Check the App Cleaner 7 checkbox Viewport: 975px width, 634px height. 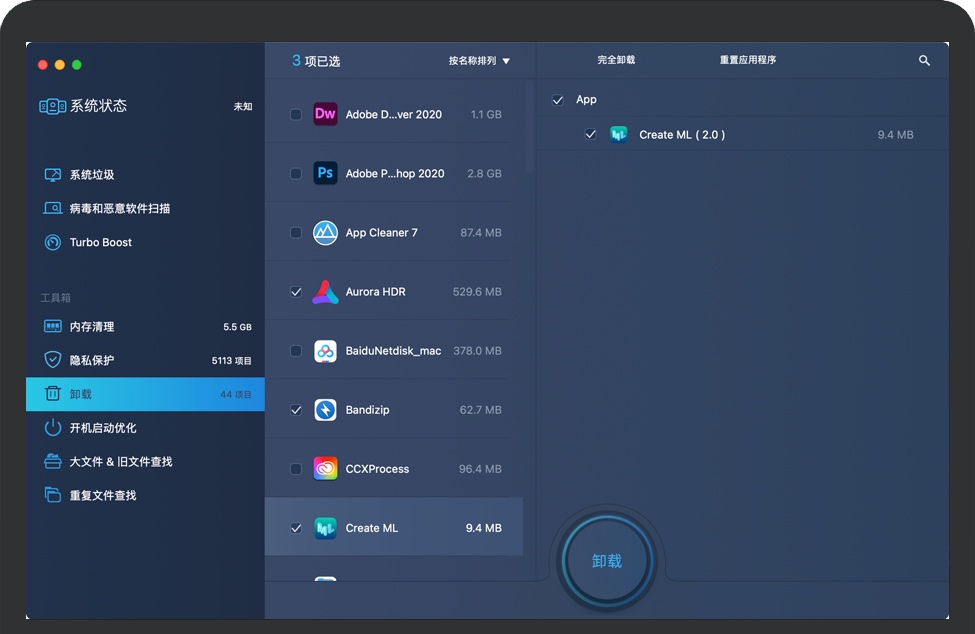296,232
